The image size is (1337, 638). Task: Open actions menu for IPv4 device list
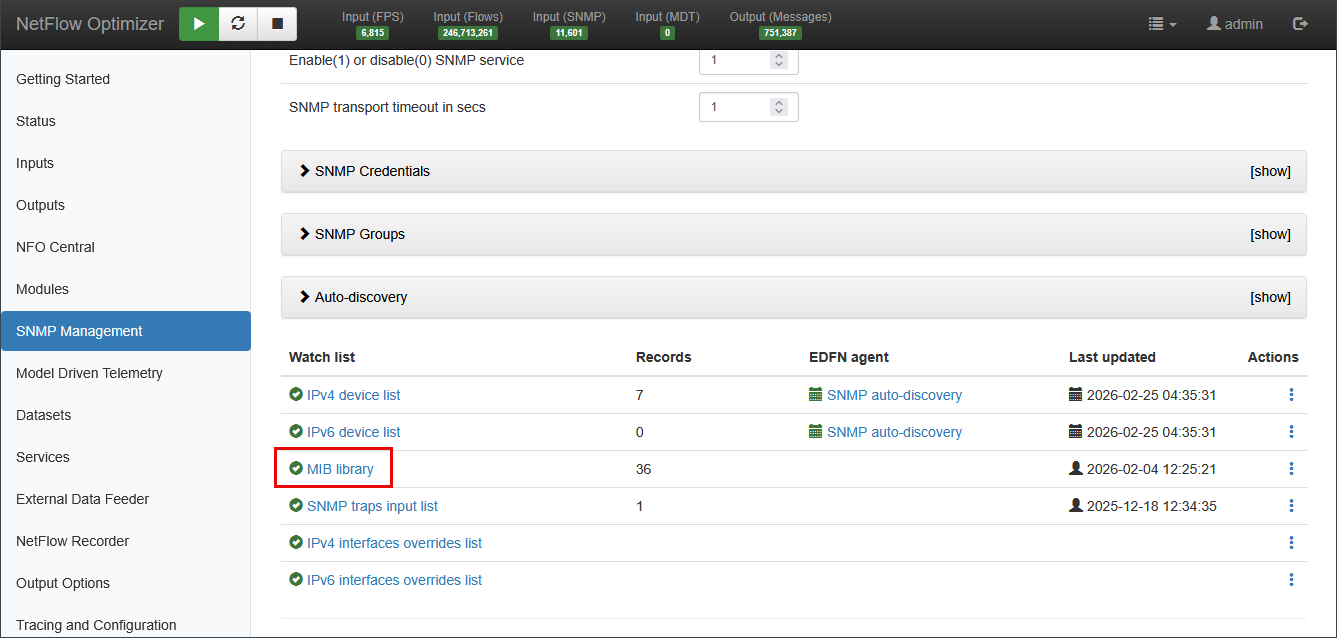(1291, 395)
